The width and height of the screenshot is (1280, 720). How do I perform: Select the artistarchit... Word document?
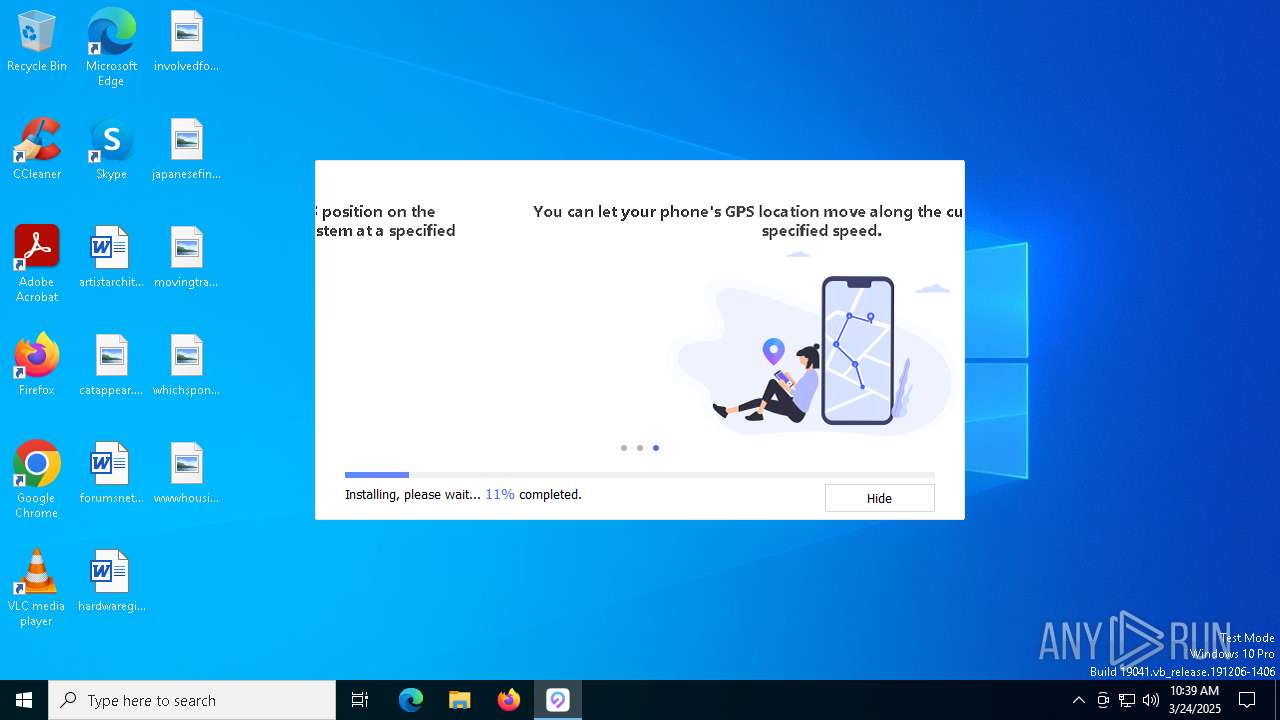click(x=111, y=258)
